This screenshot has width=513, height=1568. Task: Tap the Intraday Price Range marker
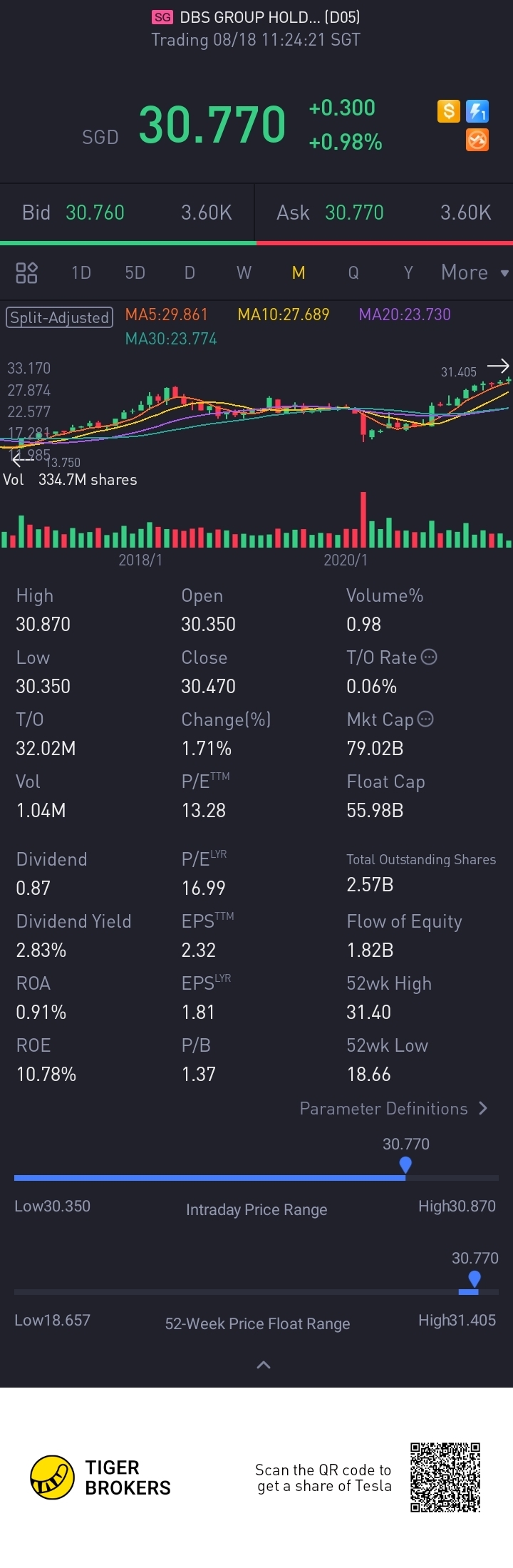405,1165
